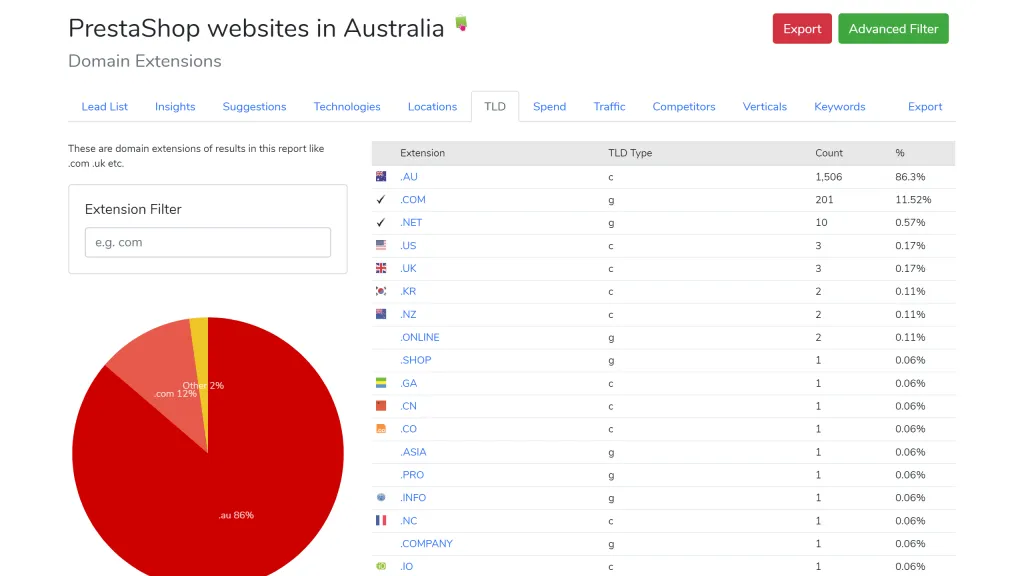Click the PrestaShop websites in Australia heading

(256, 28)
